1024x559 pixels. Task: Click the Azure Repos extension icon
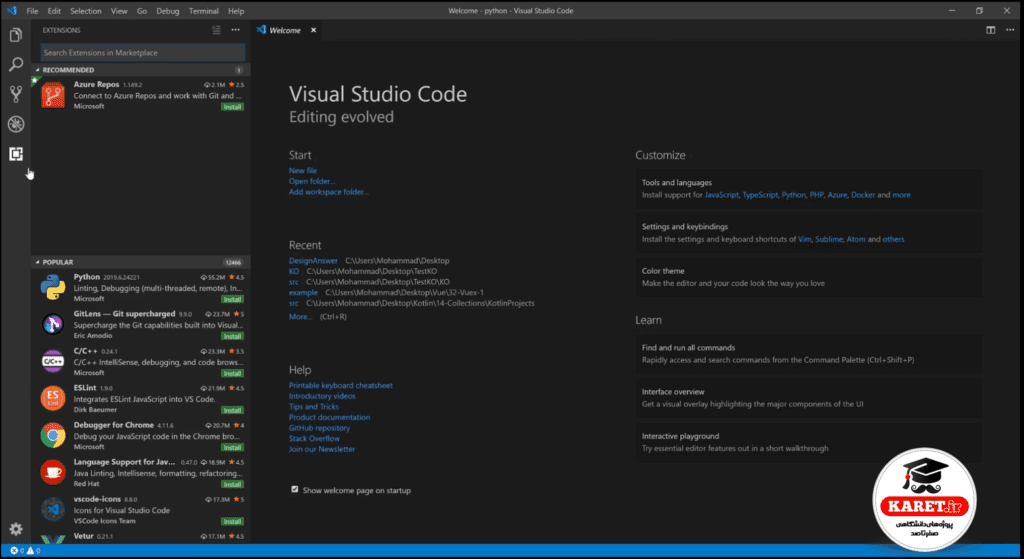[53, 95]
